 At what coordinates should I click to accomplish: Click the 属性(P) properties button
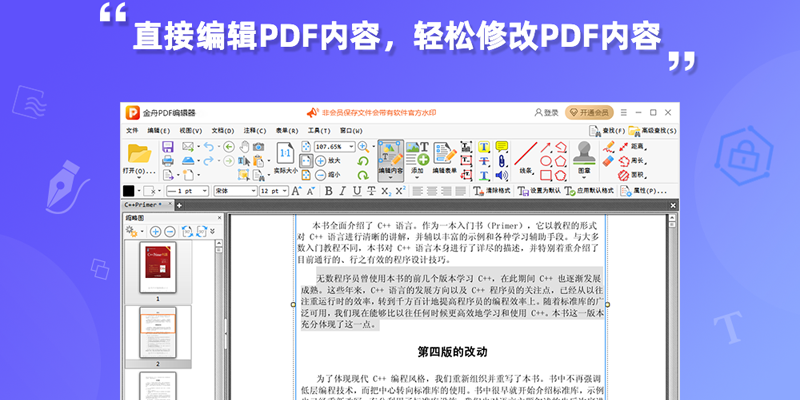point(644,191)
